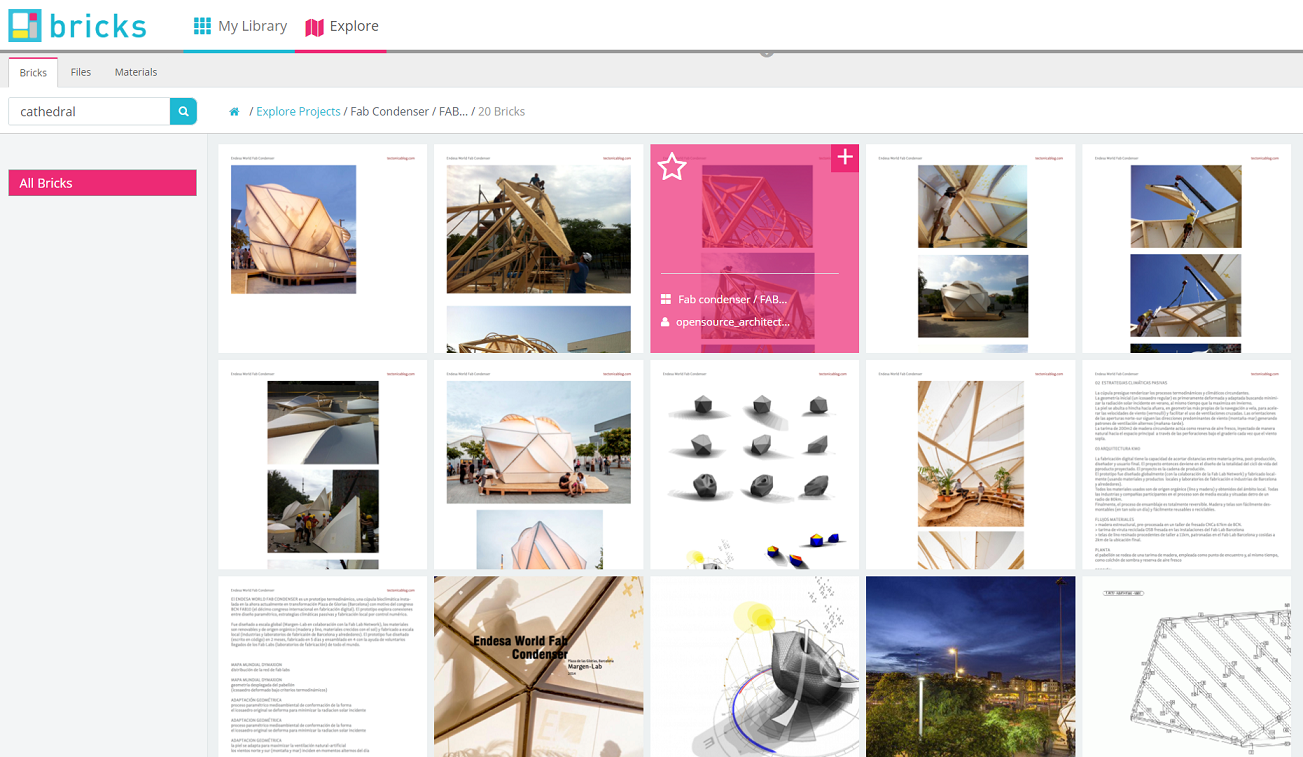
Task: Select the All Bricks filter
Action: [102, 183]
